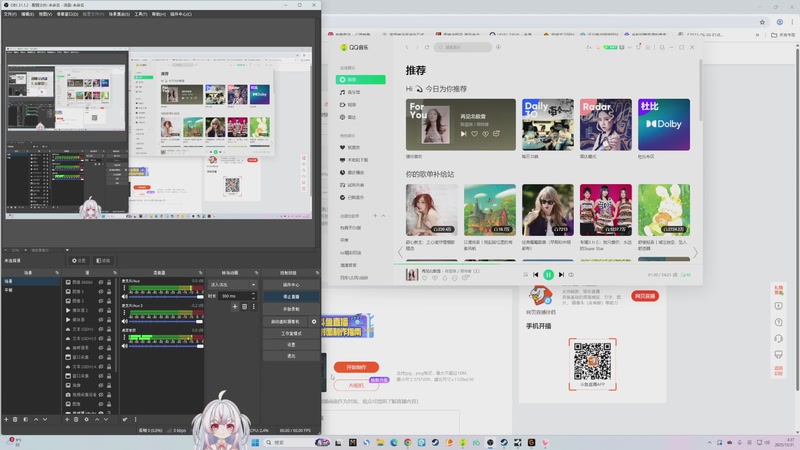
Task: Toggle visibility of 图像 3 source
Action: [101, 301]
